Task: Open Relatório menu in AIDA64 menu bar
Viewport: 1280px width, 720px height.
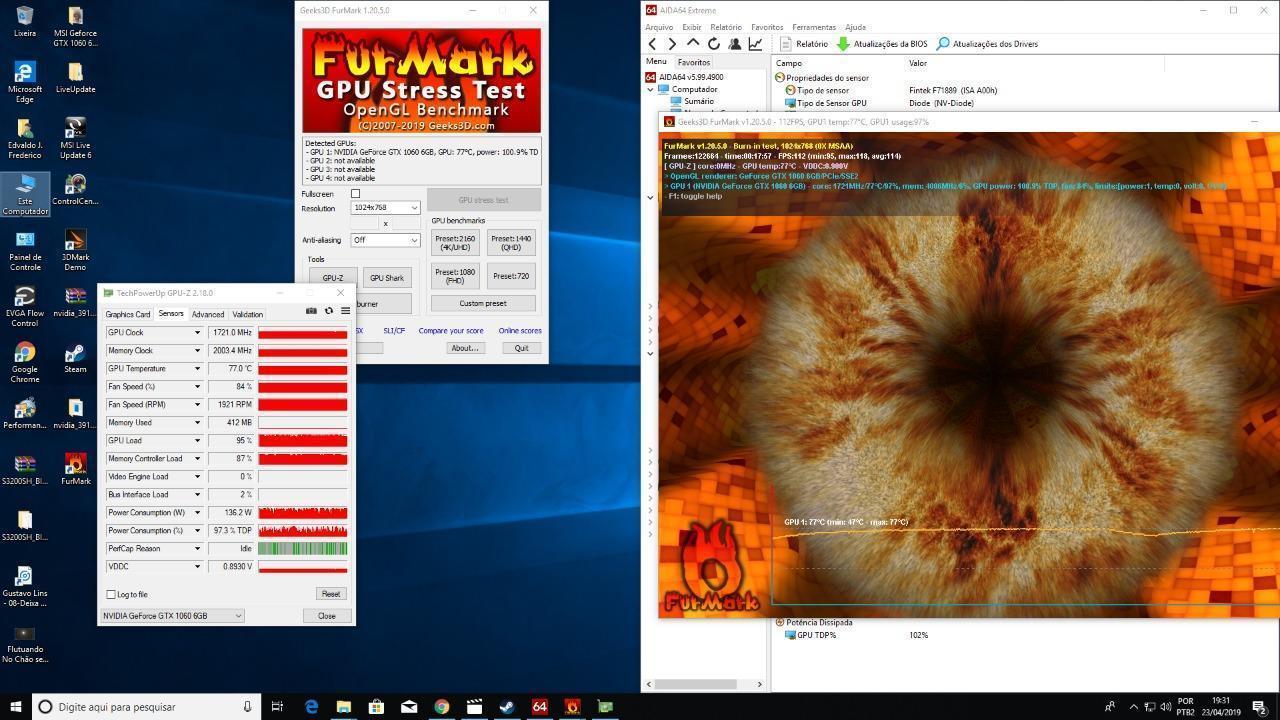Action: click(725, 27)
